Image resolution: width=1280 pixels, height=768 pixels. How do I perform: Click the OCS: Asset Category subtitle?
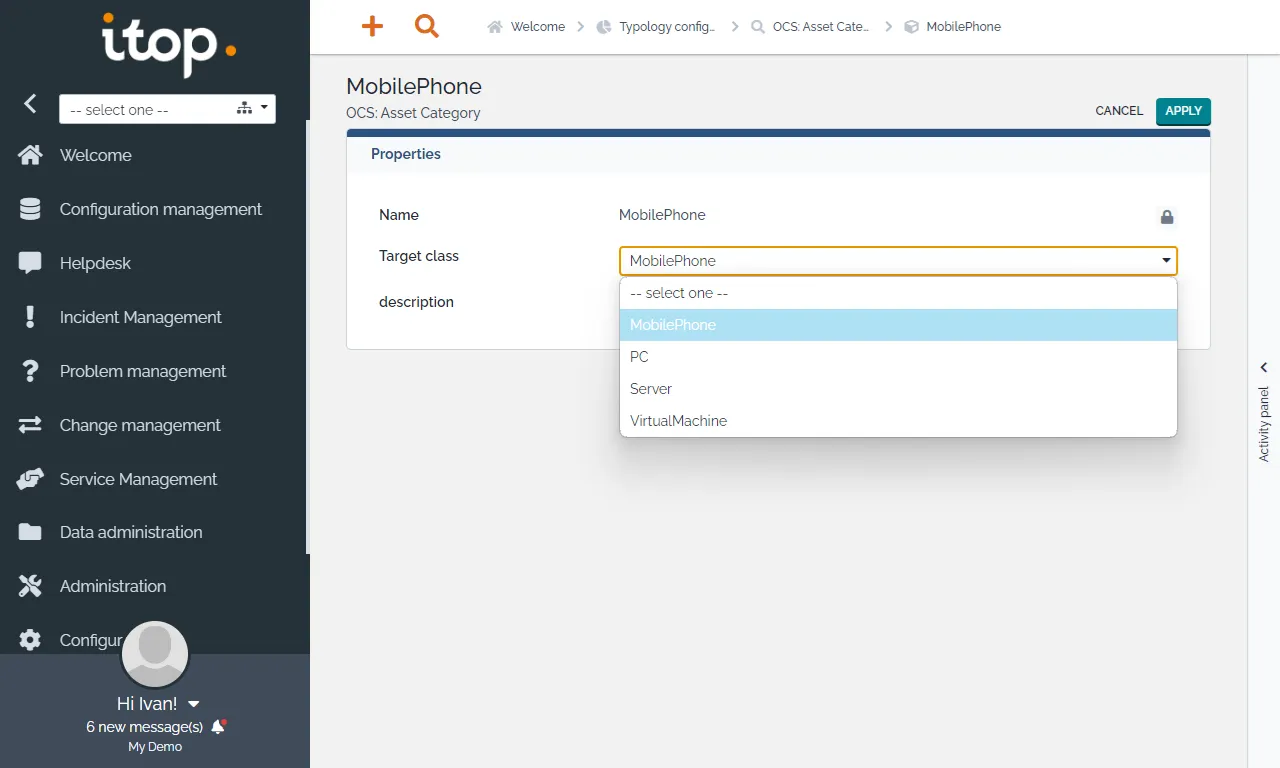click(x=413, y=113)
